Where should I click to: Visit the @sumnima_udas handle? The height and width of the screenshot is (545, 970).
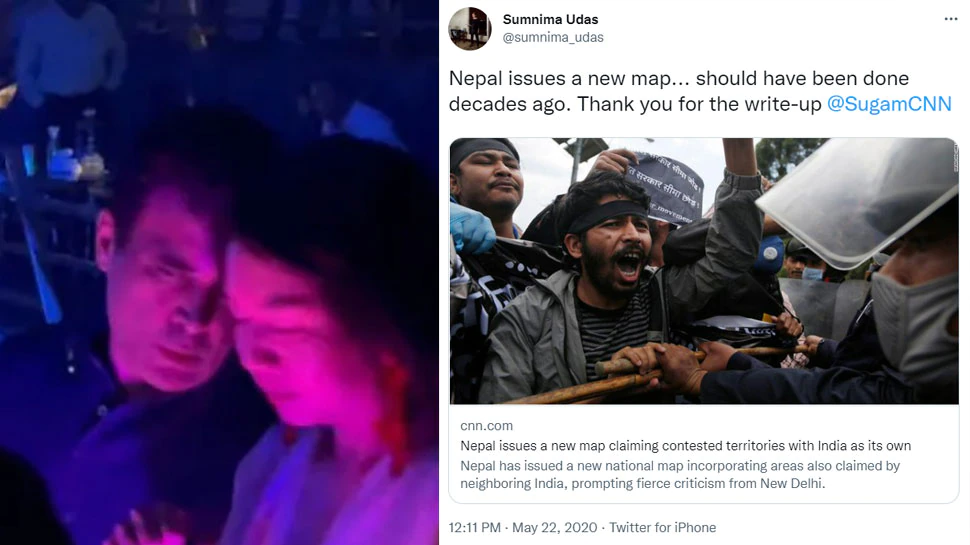coord(552,38)
